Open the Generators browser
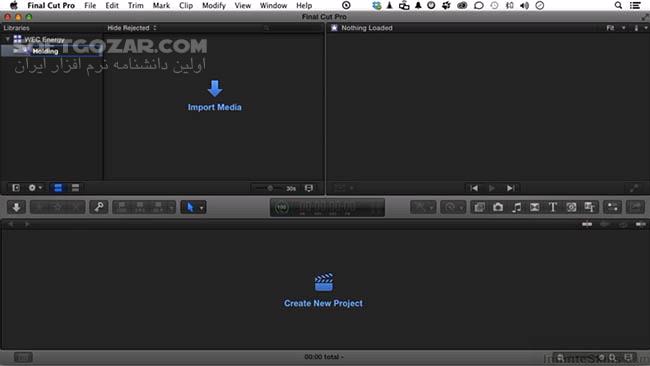 [571, 207]
